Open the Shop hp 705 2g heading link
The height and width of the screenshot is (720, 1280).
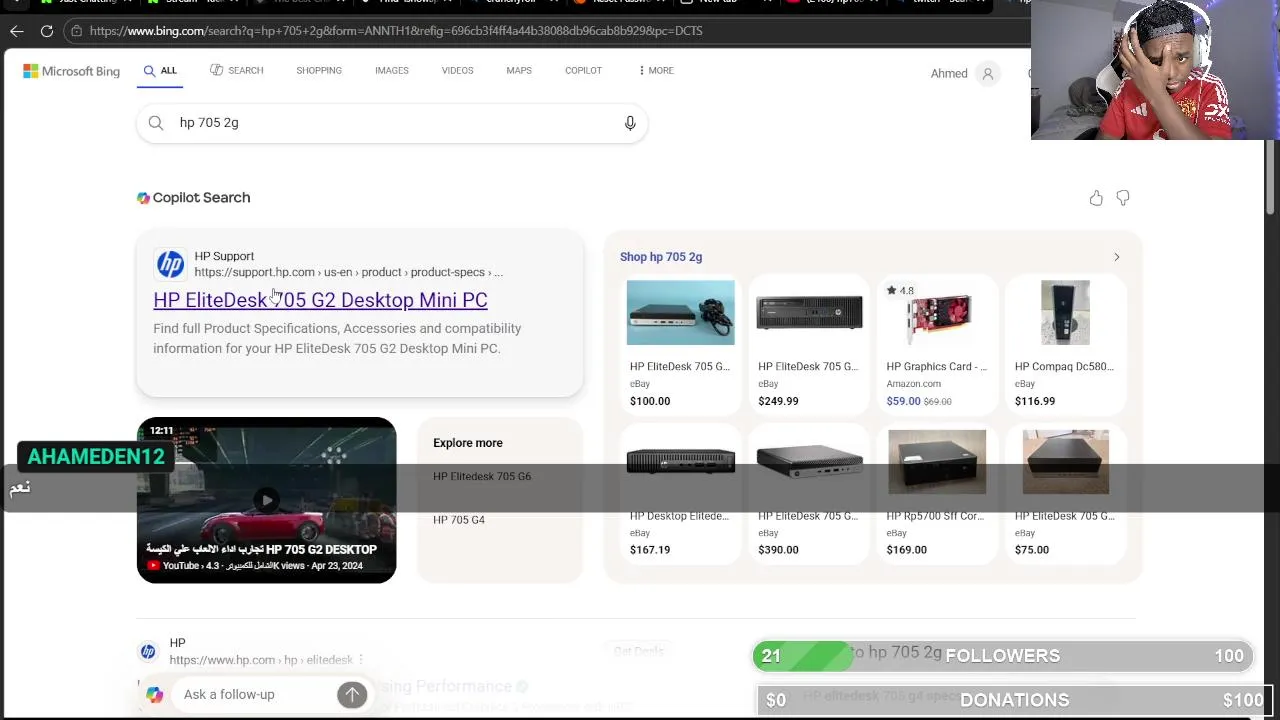pos(661,257)
